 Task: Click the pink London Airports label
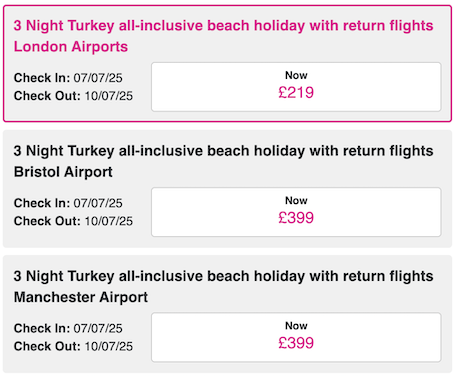pyautogui.click(x=71, y=47)
